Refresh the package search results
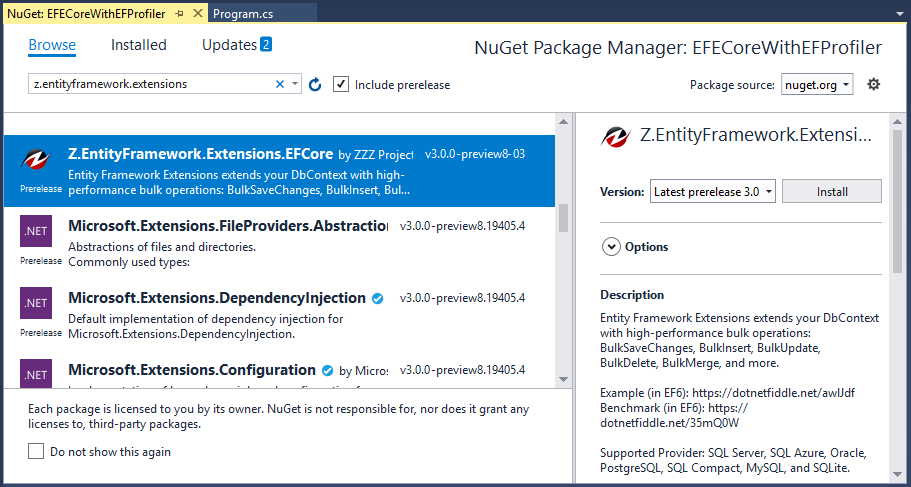This screenshot has width=911, height=487. [x=315, y=85]
